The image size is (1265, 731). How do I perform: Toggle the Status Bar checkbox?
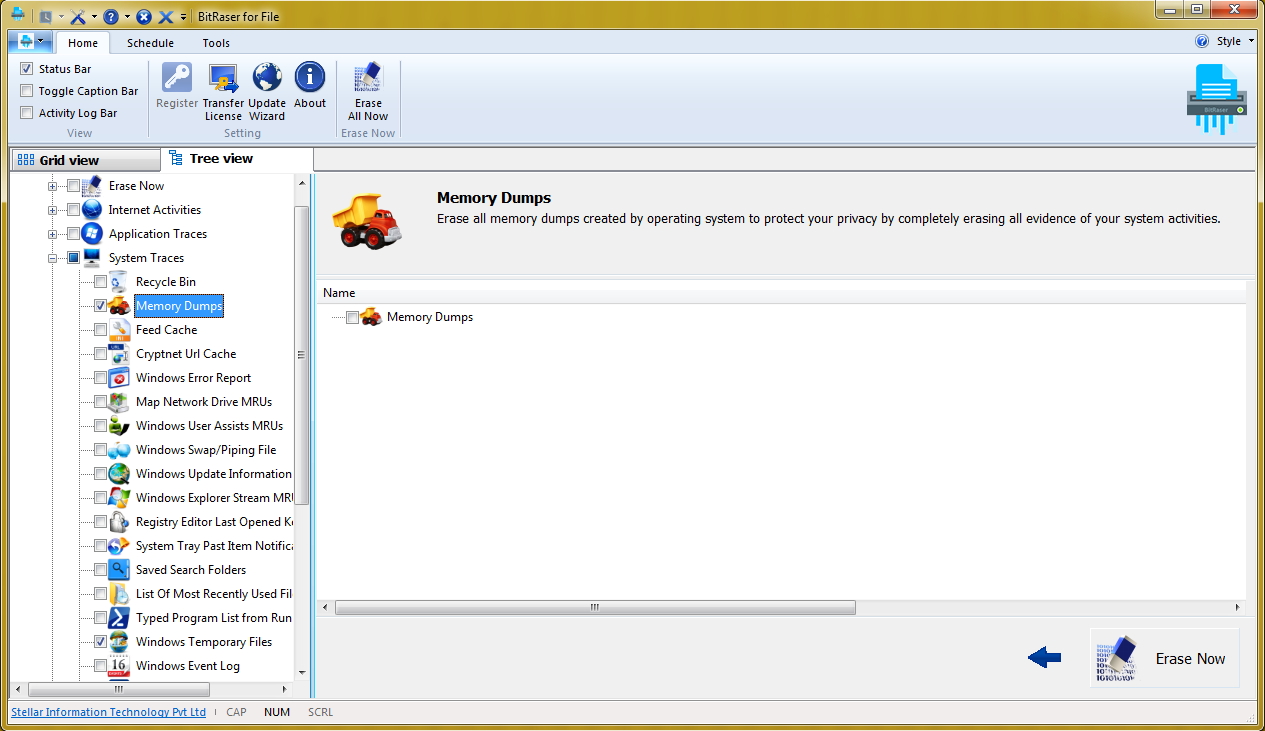click(x=27, y=69)
